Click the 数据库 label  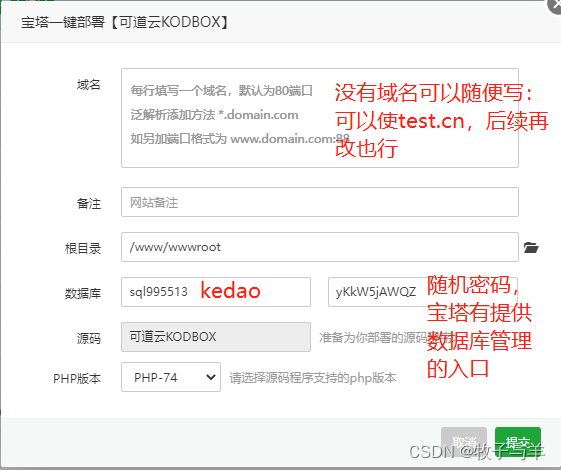(83, 294)
